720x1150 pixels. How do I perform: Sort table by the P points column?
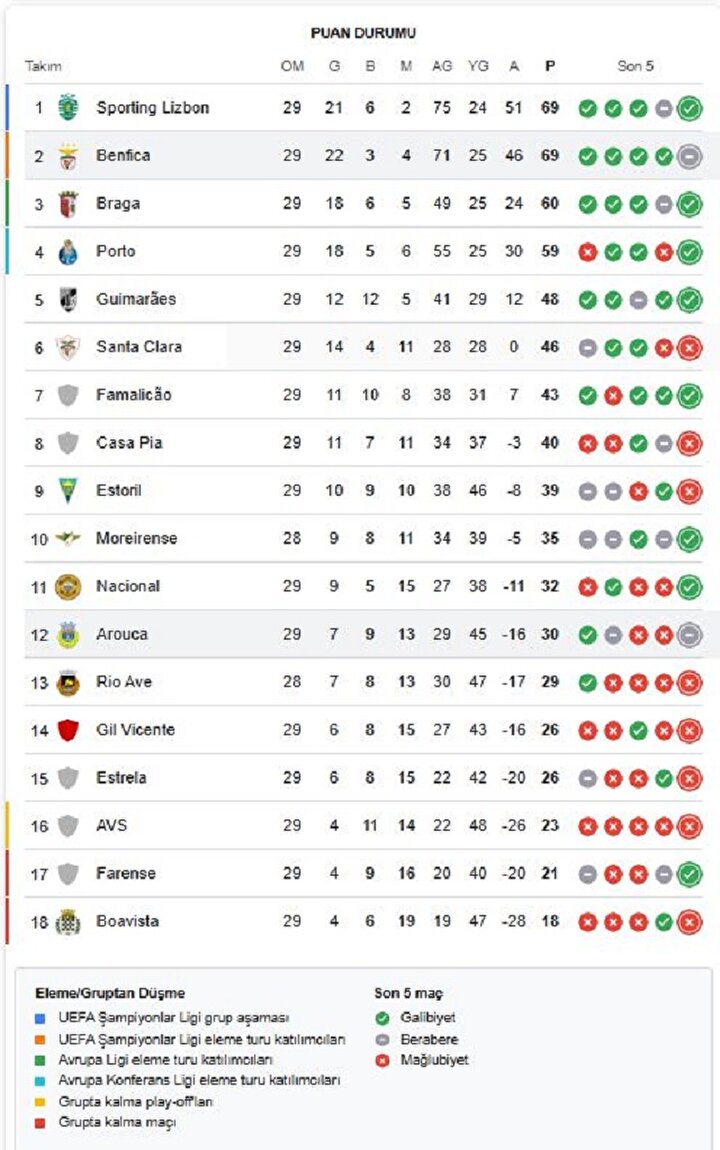tap(549, 66)
